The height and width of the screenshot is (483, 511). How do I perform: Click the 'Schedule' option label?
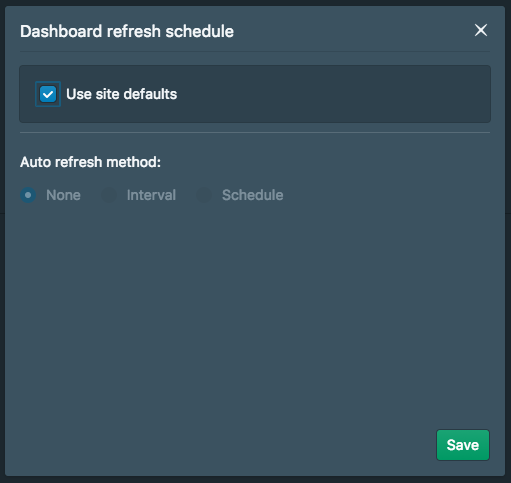pos(253,195)
